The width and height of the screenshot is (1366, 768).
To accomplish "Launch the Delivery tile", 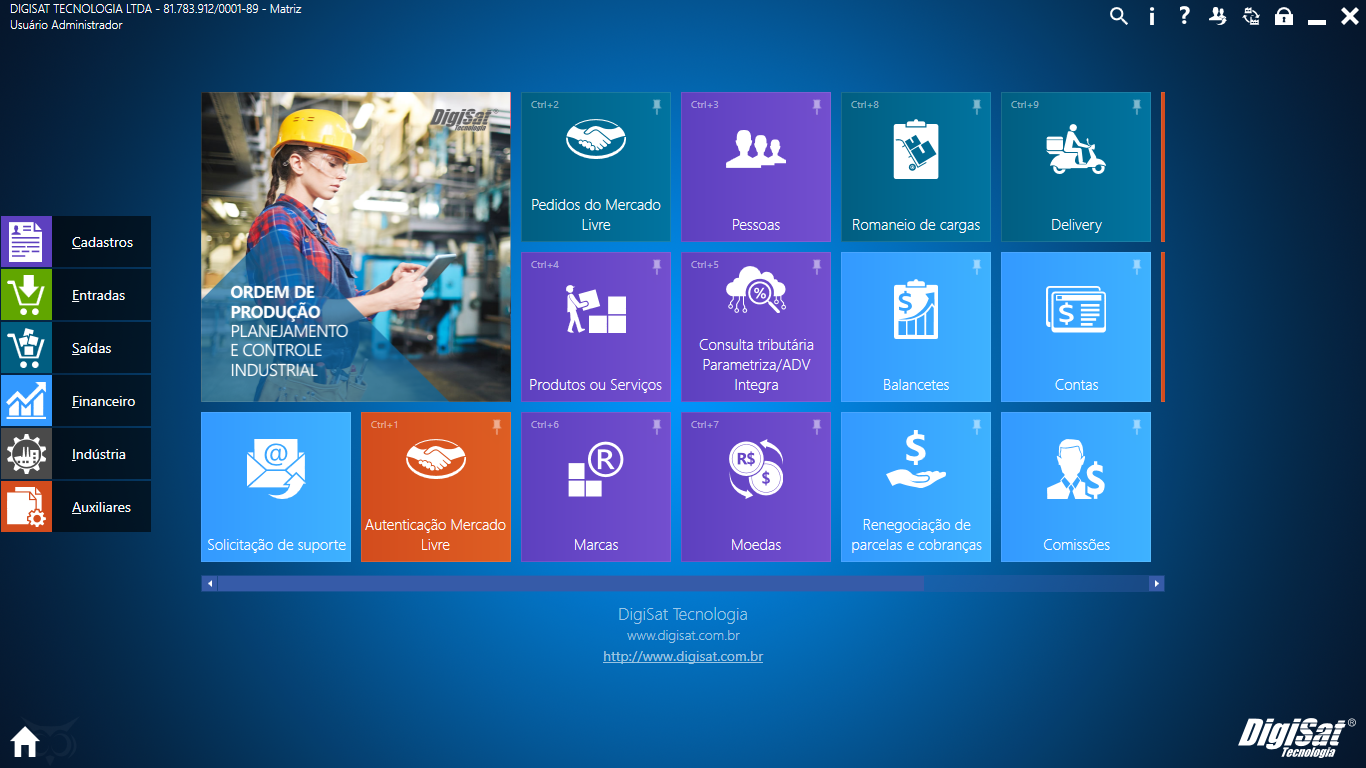I will click(x=1076, y=167).
